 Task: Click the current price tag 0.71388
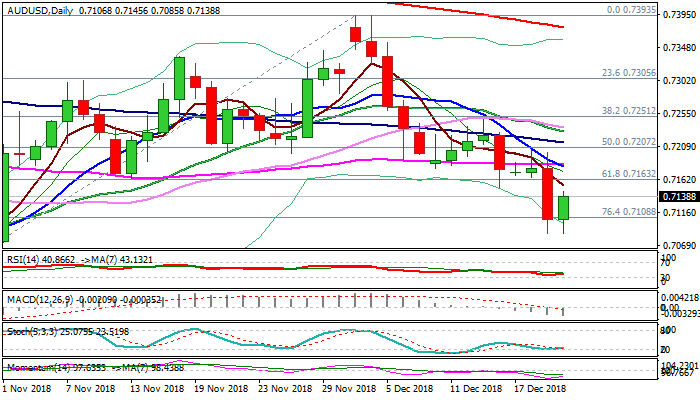(680, 197)
